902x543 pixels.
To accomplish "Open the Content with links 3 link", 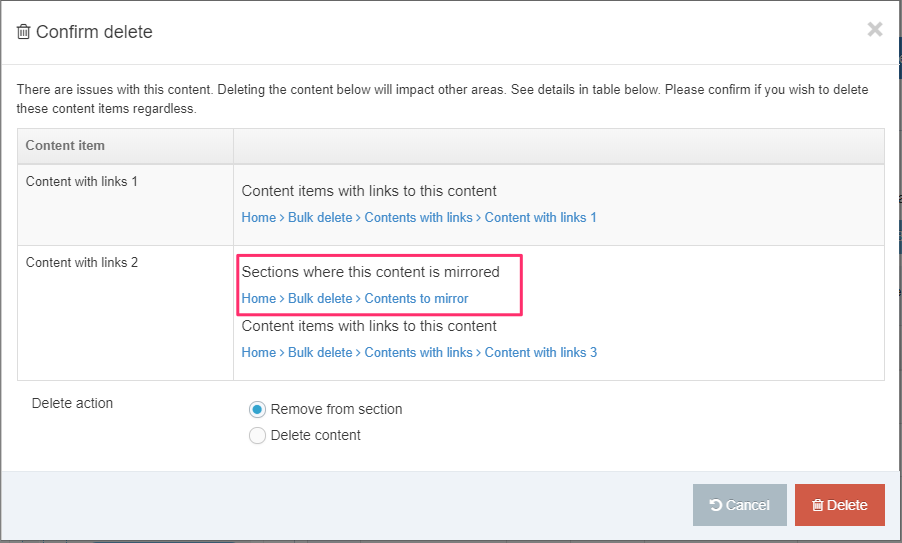I will coord(540,352).
